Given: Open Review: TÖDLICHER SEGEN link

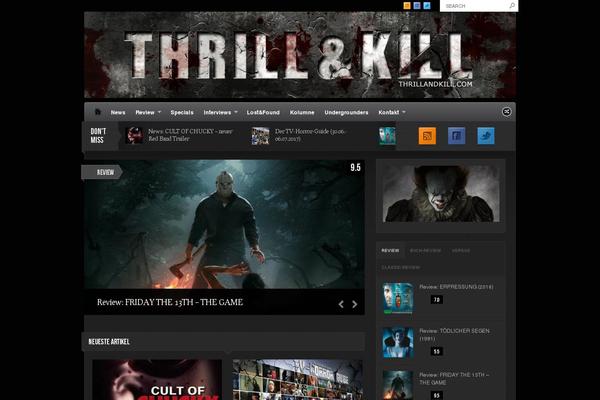Looking at the screenshot, I should click(454, 335).
